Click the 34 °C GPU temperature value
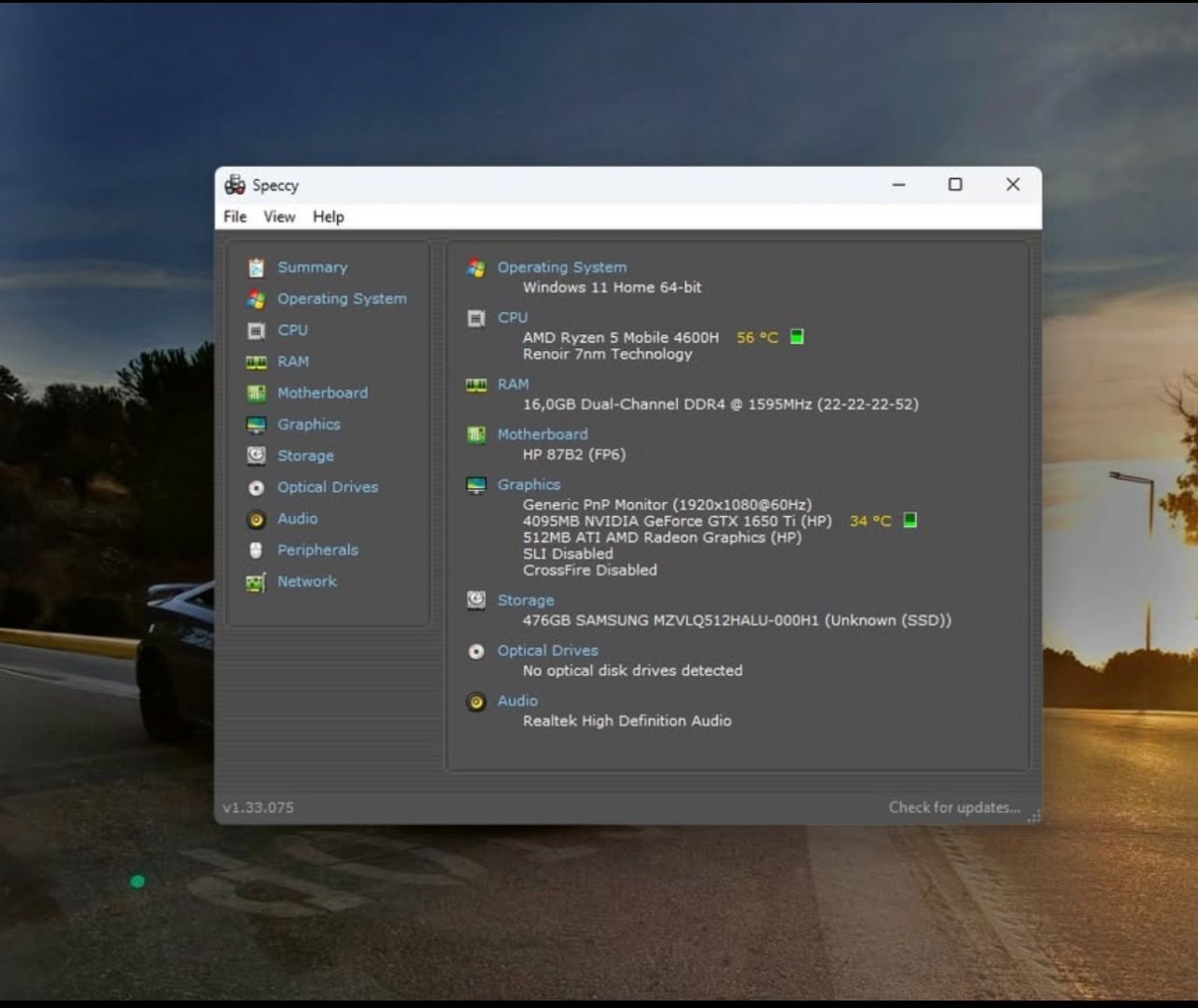The height and width of the screenshot is (1008, 1198). point(870,521)
